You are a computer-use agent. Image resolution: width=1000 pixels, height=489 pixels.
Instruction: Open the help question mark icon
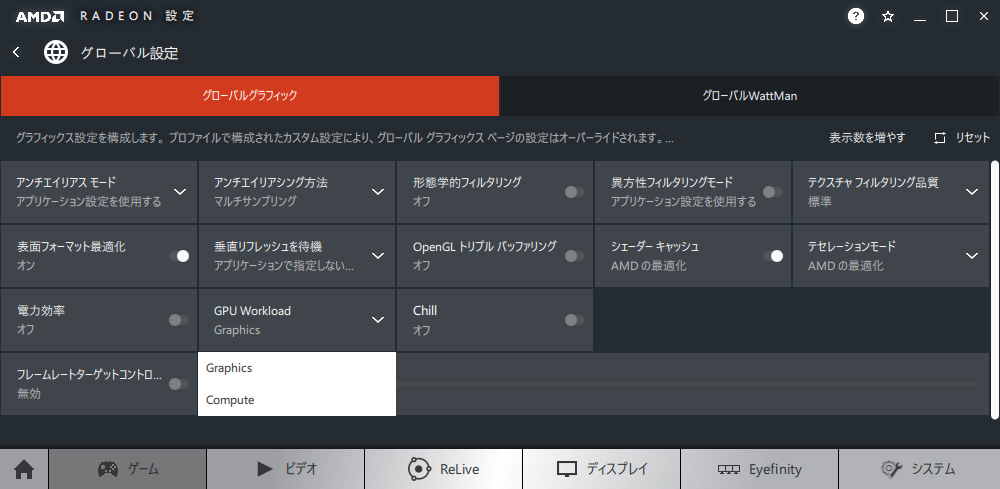click(x=855, y=17)
